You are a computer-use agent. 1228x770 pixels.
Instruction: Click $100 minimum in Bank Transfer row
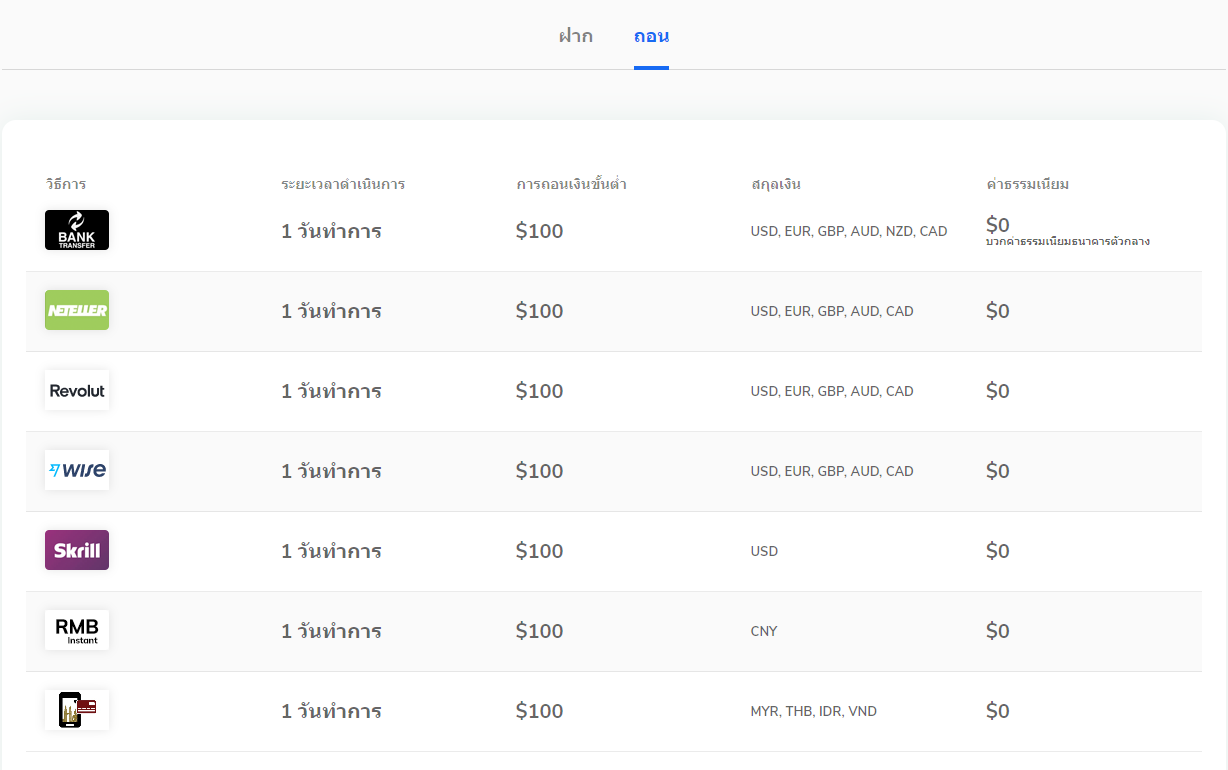point(540,231)
